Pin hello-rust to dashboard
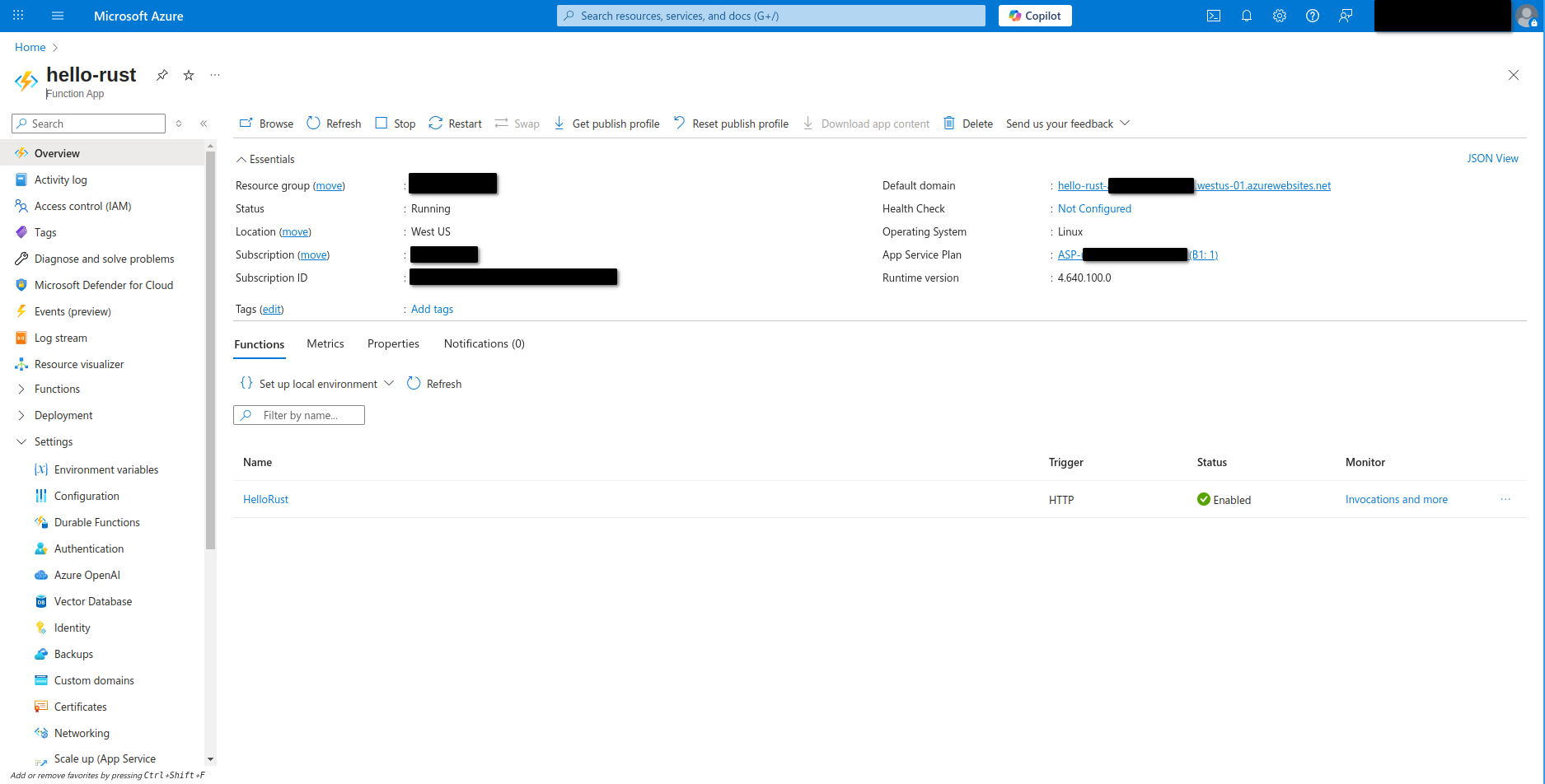Screen dimensions: 1545x784 pyautogui.click(x=162, y=75)
